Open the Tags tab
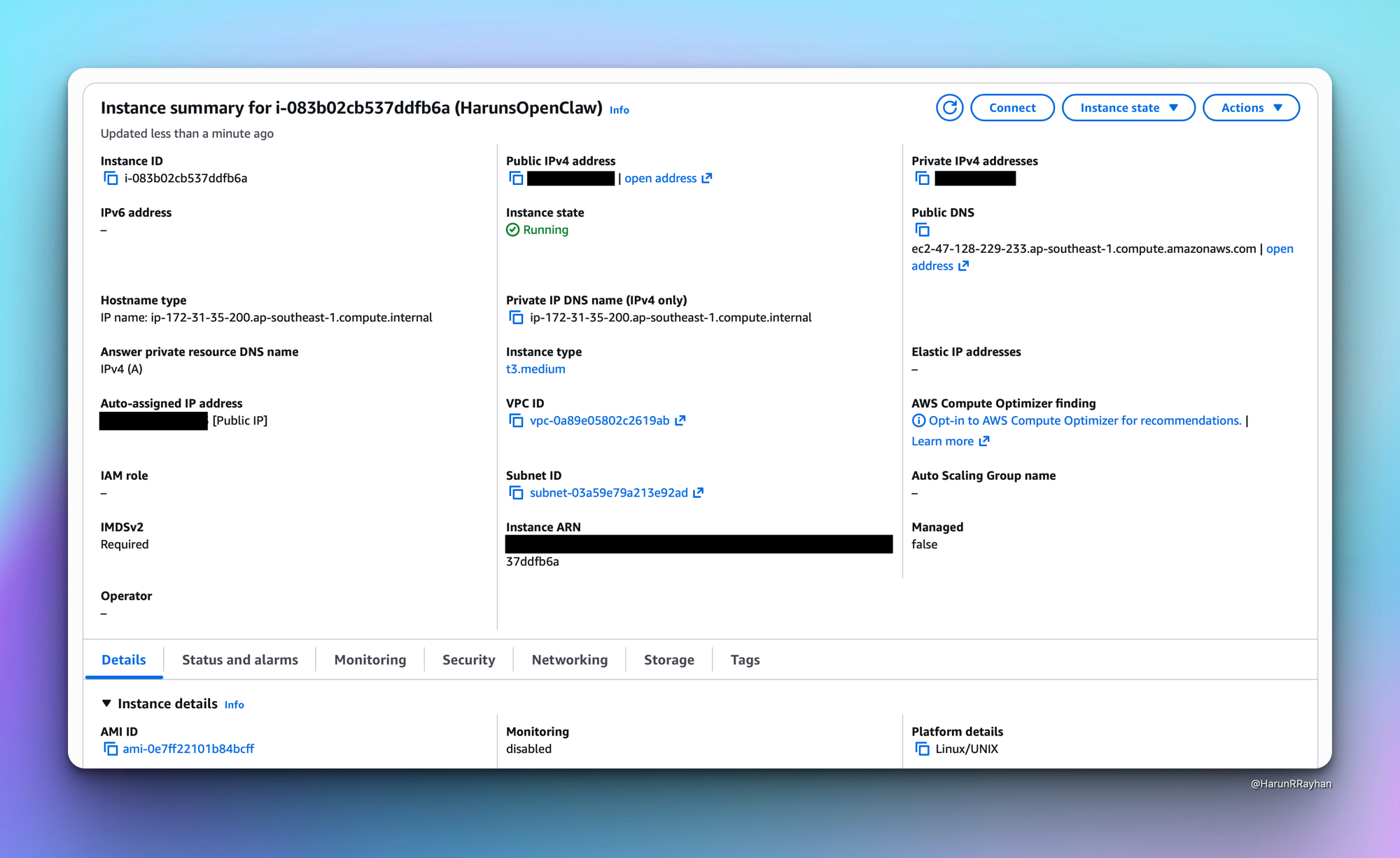Viewport: 1400px width, 858px height. [745, 660]
